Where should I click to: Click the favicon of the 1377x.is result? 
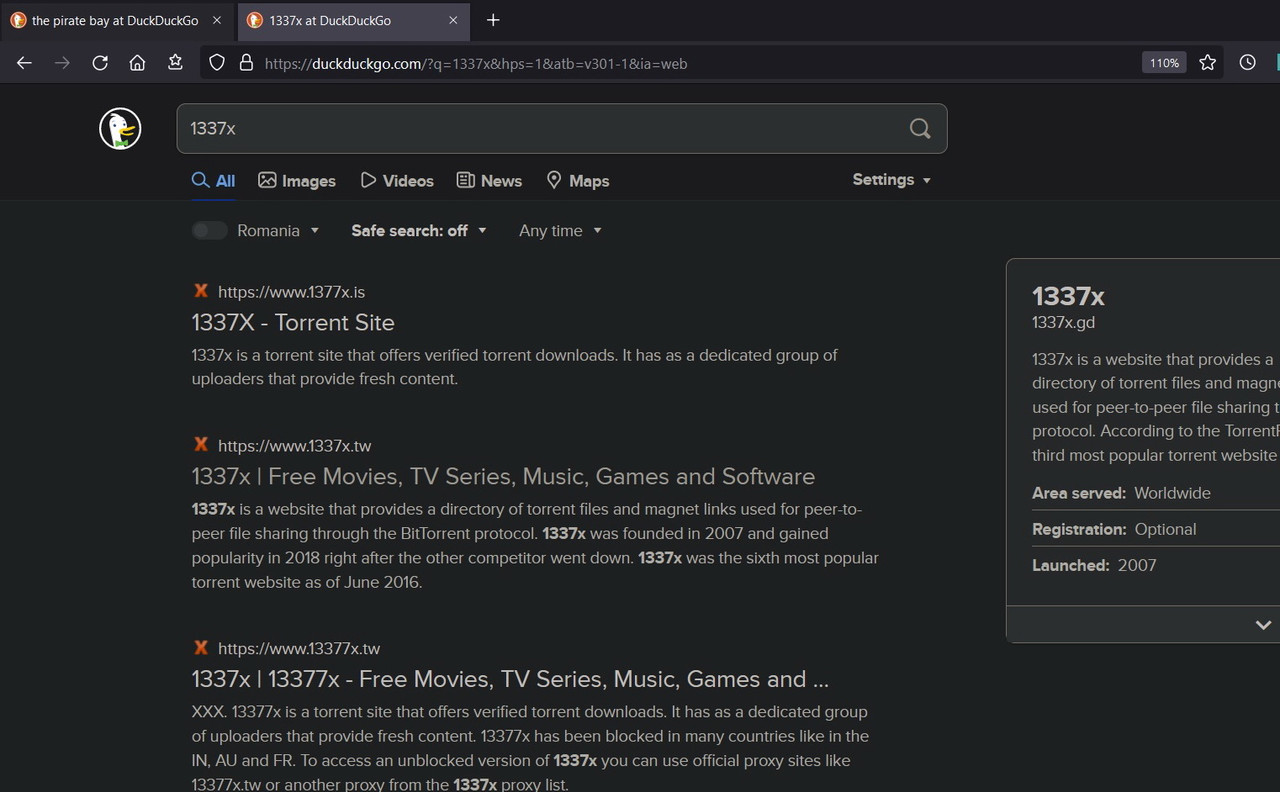click(x=201, y=291)
